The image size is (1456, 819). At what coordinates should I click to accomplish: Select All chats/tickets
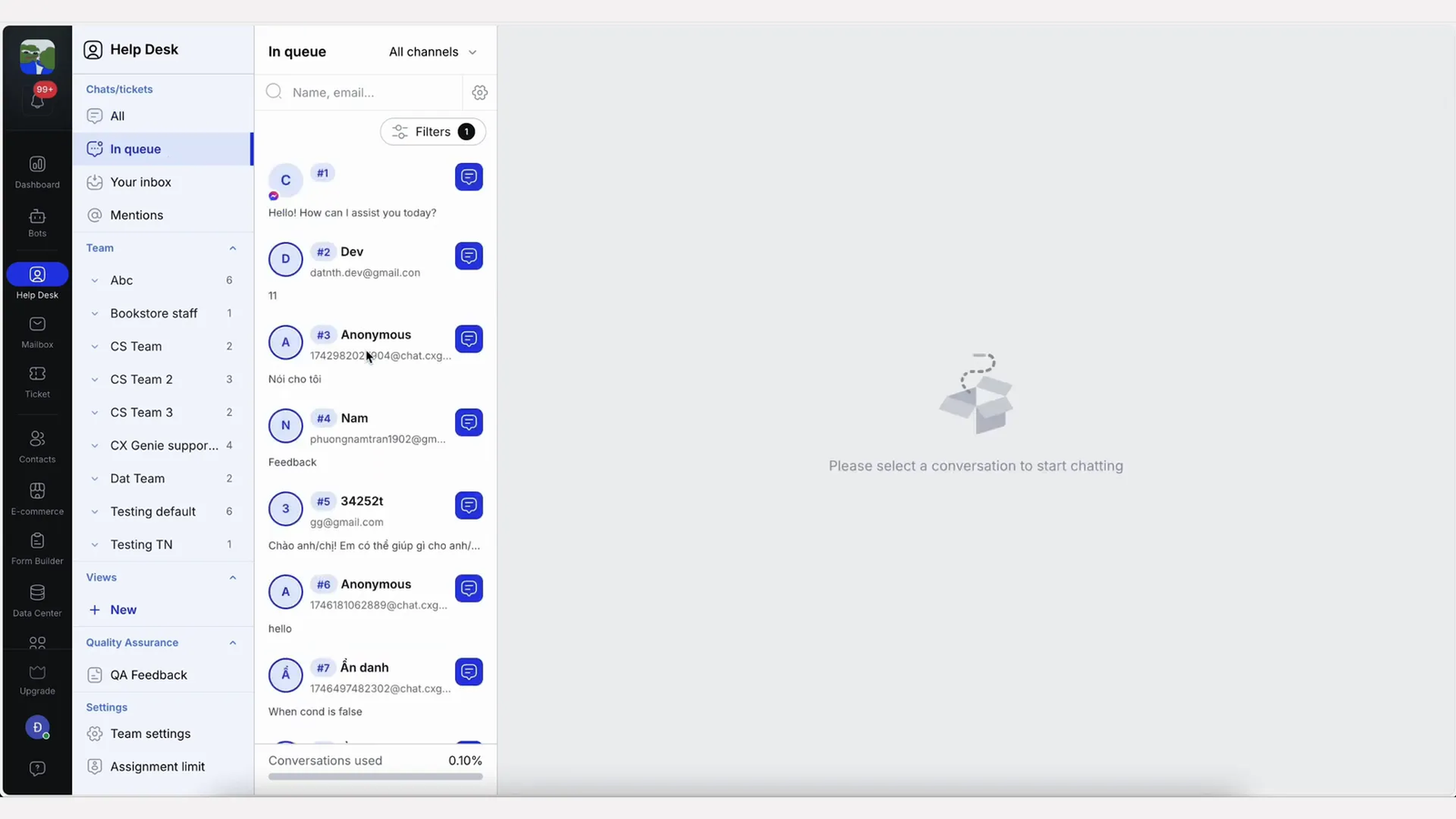tap(162, 116)
